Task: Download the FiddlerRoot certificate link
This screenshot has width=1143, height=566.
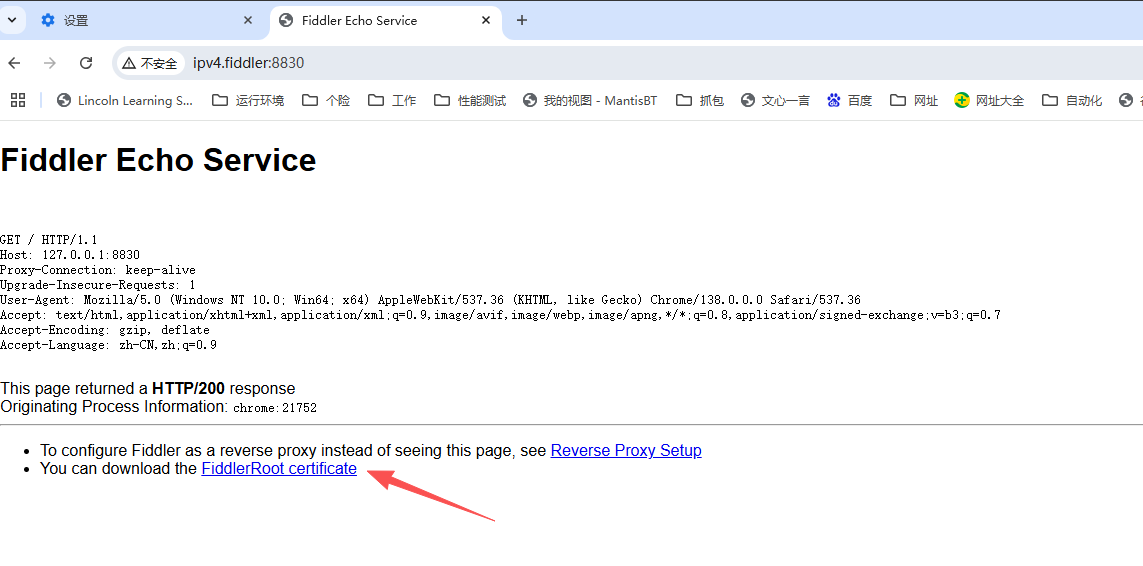Action: click(x=279, y=469)
